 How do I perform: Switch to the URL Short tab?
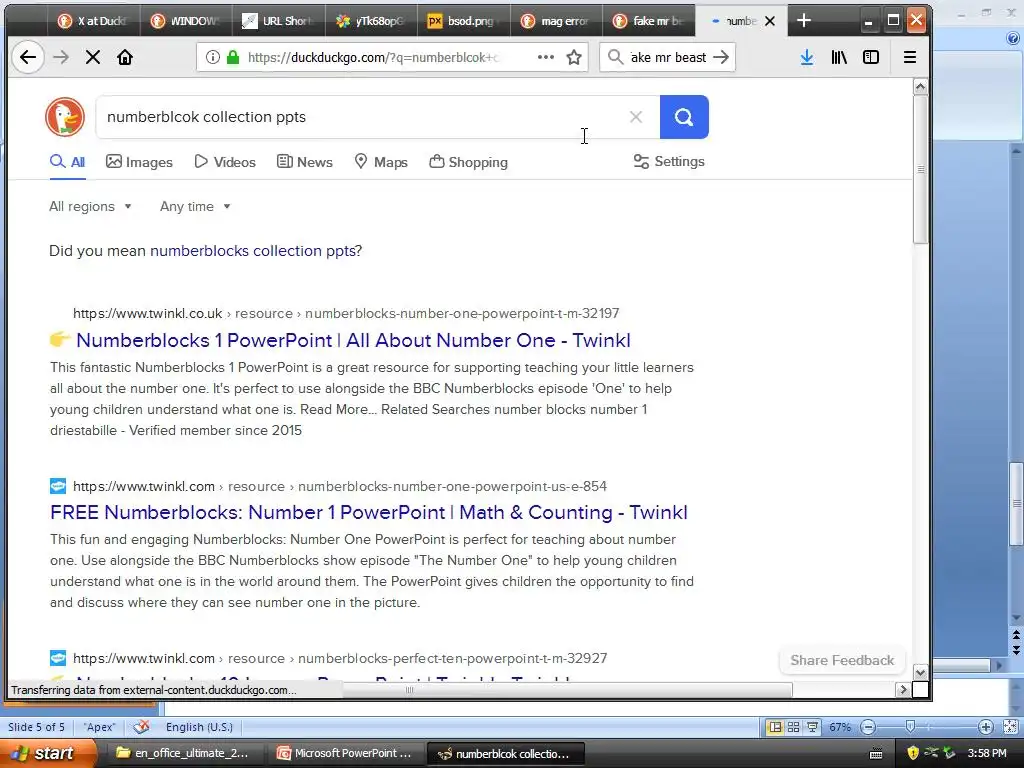278,21
